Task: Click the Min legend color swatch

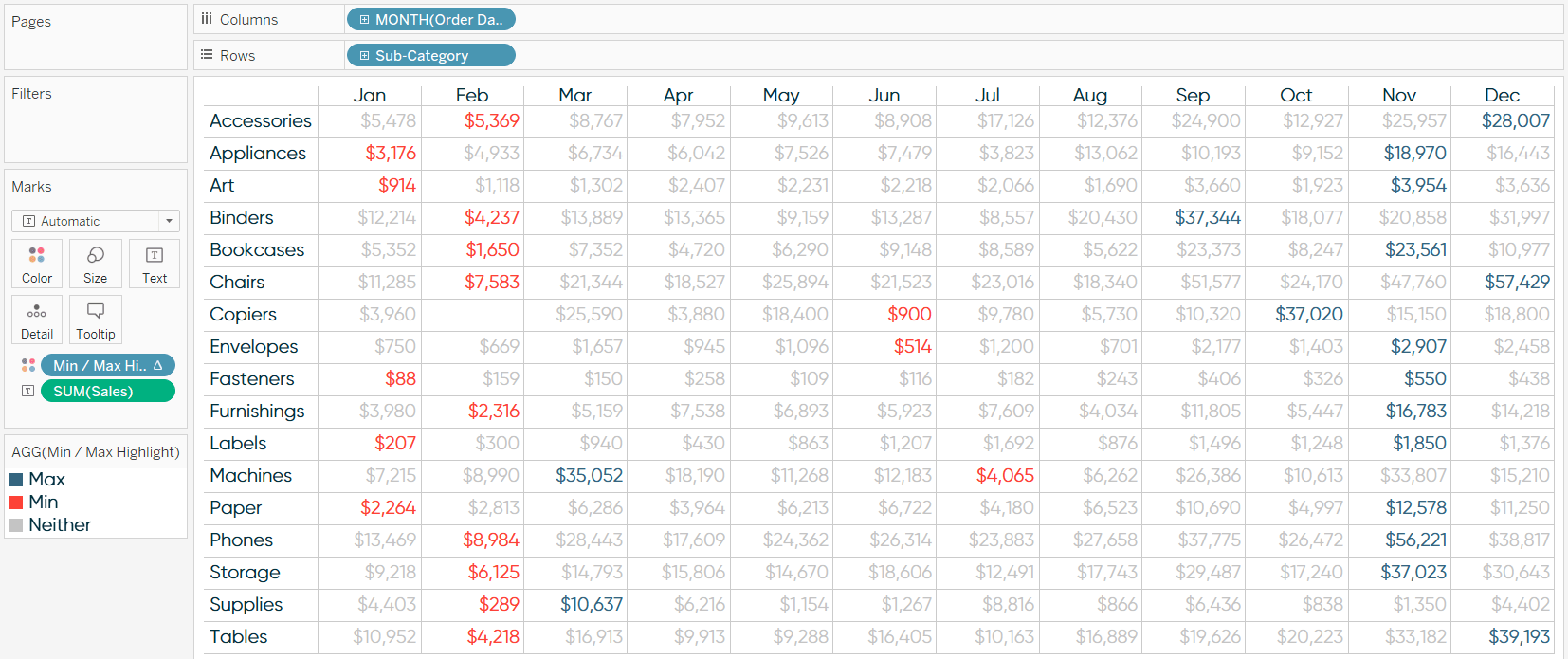Action: pos(16,502)
